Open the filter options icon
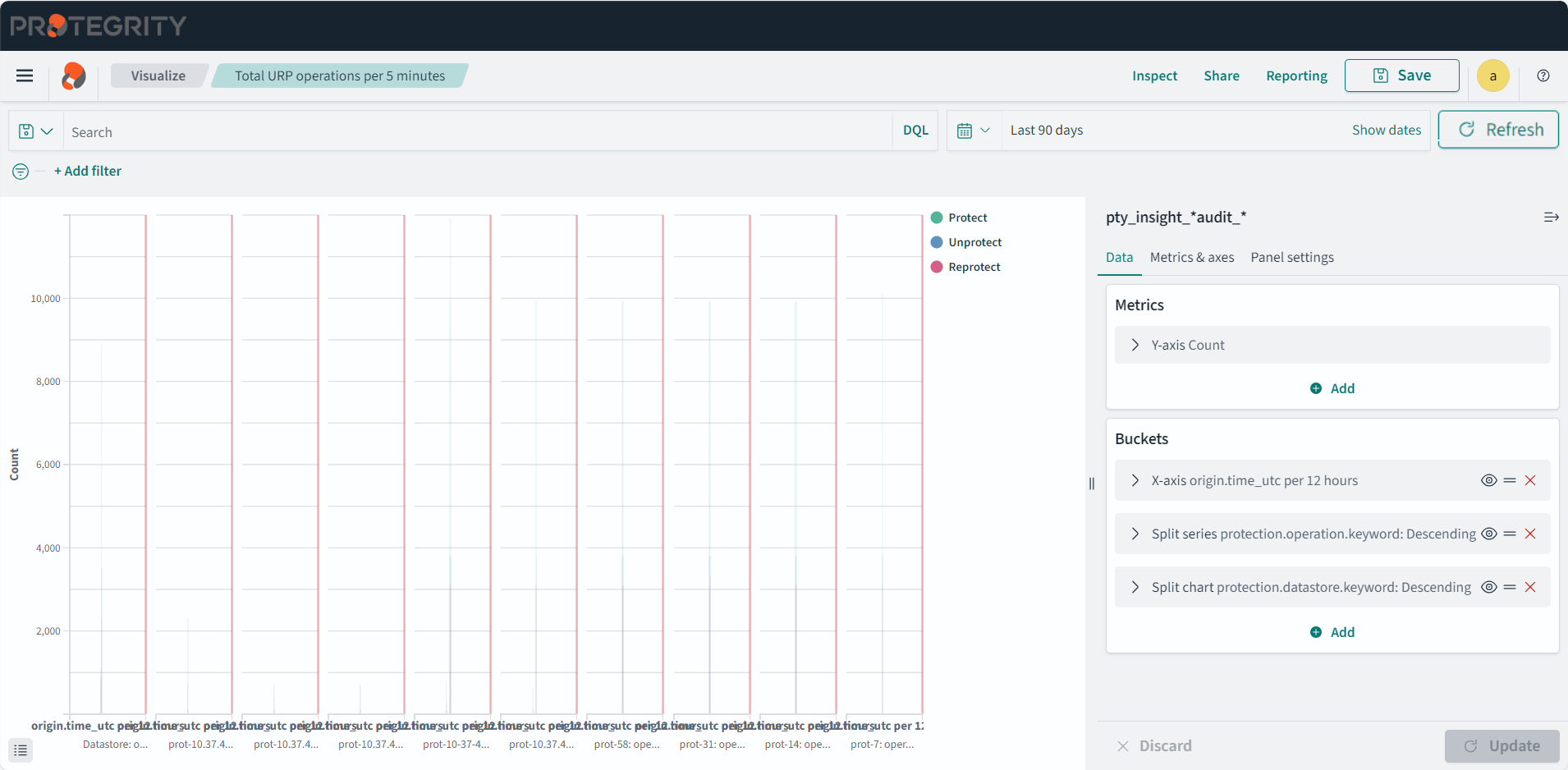 tap(21, 171)
